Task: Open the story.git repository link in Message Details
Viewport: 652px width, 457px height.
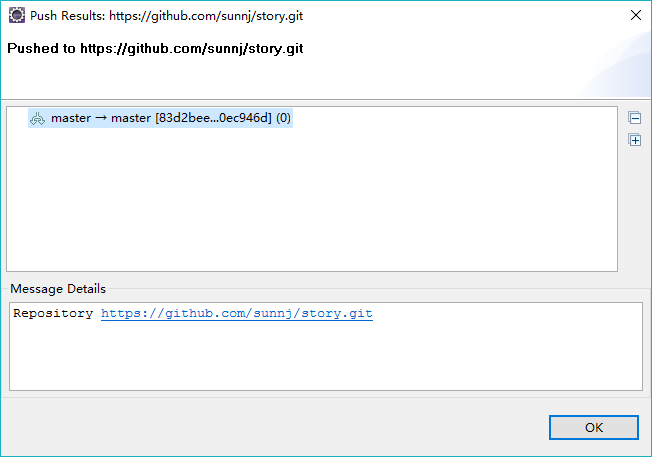Action: 237,313
